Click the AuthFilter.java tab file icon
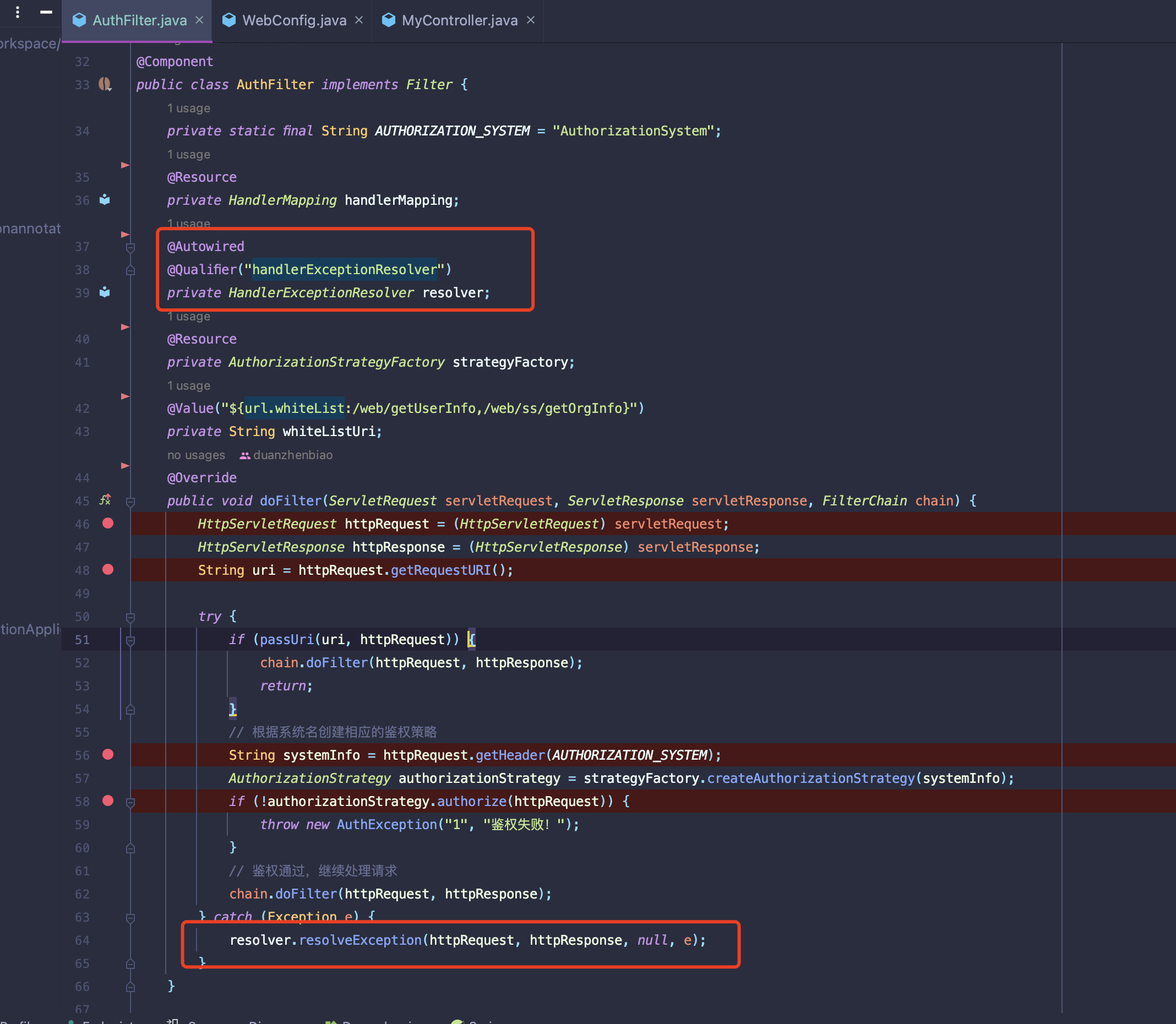1176x1024 pixels. coord(79,20)
